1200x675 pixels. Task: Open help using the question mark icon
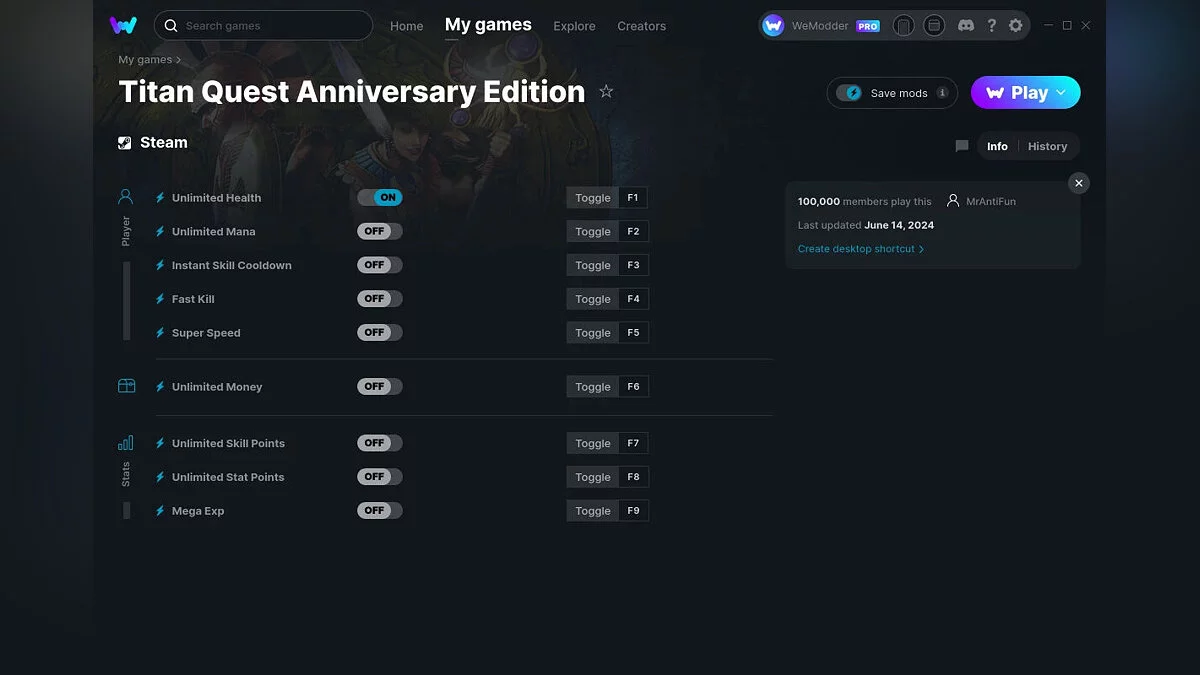[x=991, y=25]
